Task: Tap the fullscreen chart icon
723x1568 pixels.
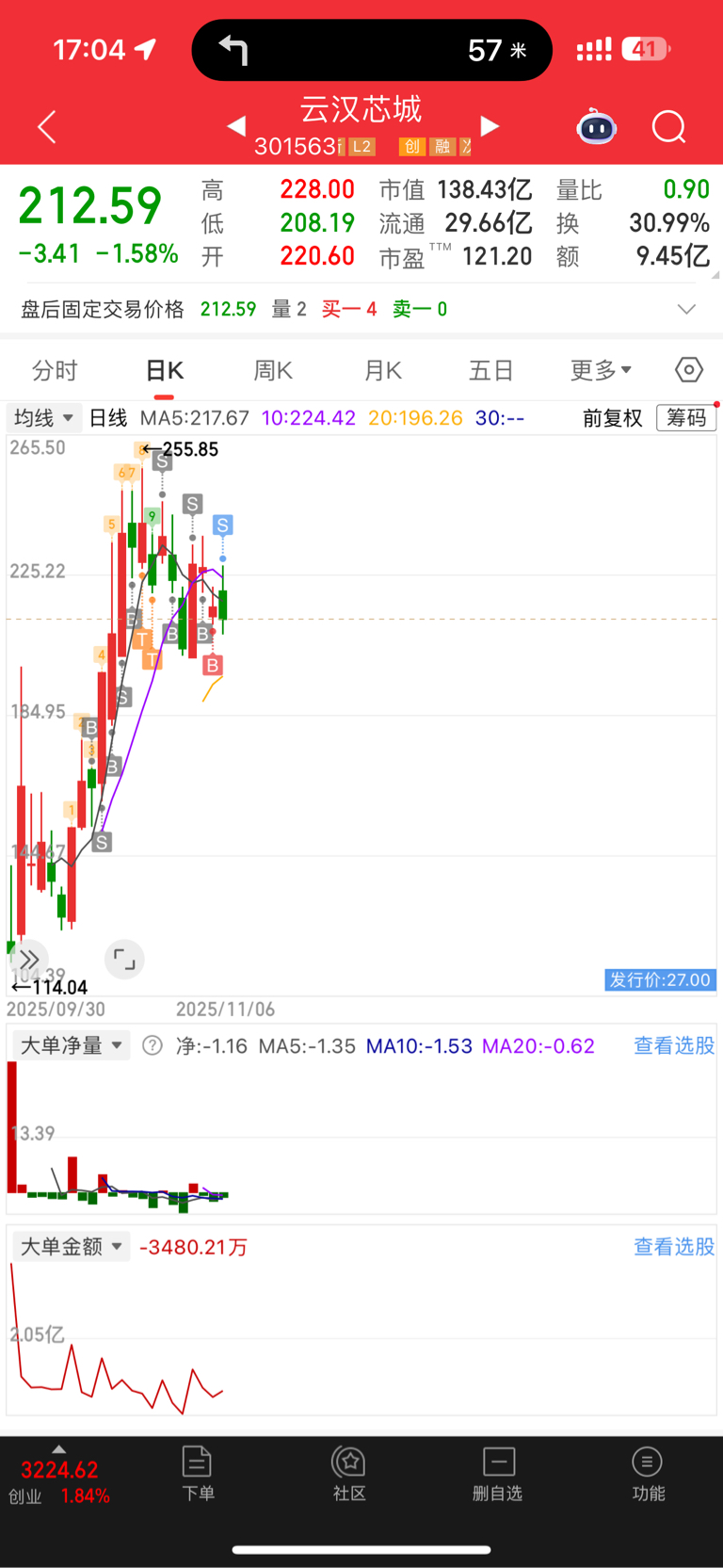Action: [124, 960]
